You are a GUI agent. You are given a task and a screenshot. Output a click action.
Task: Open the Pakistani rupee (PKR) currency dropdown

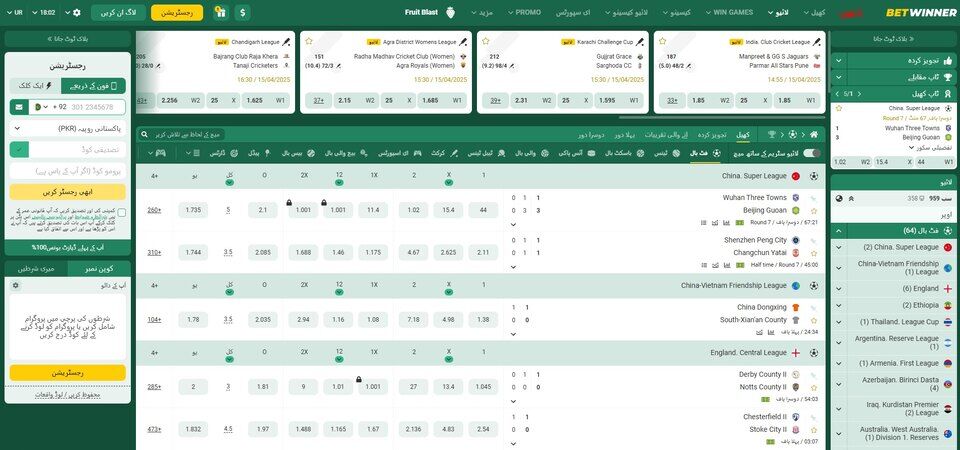[68, 129]
